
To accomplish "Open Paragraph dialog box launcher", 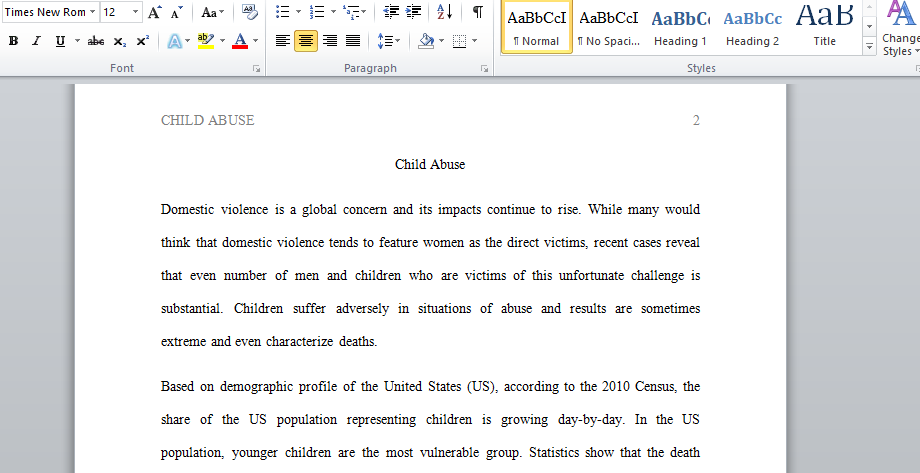I will tap(484, 69).
